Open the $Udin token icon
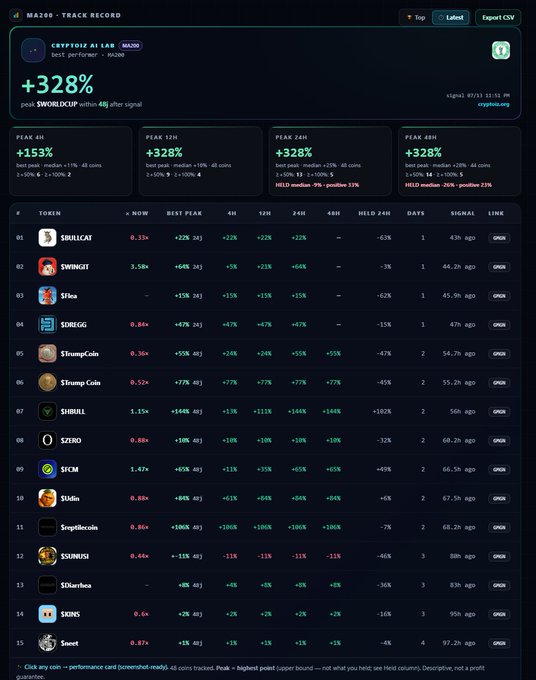The width and height of the screenshot is (536, 680). click(47, 498)
